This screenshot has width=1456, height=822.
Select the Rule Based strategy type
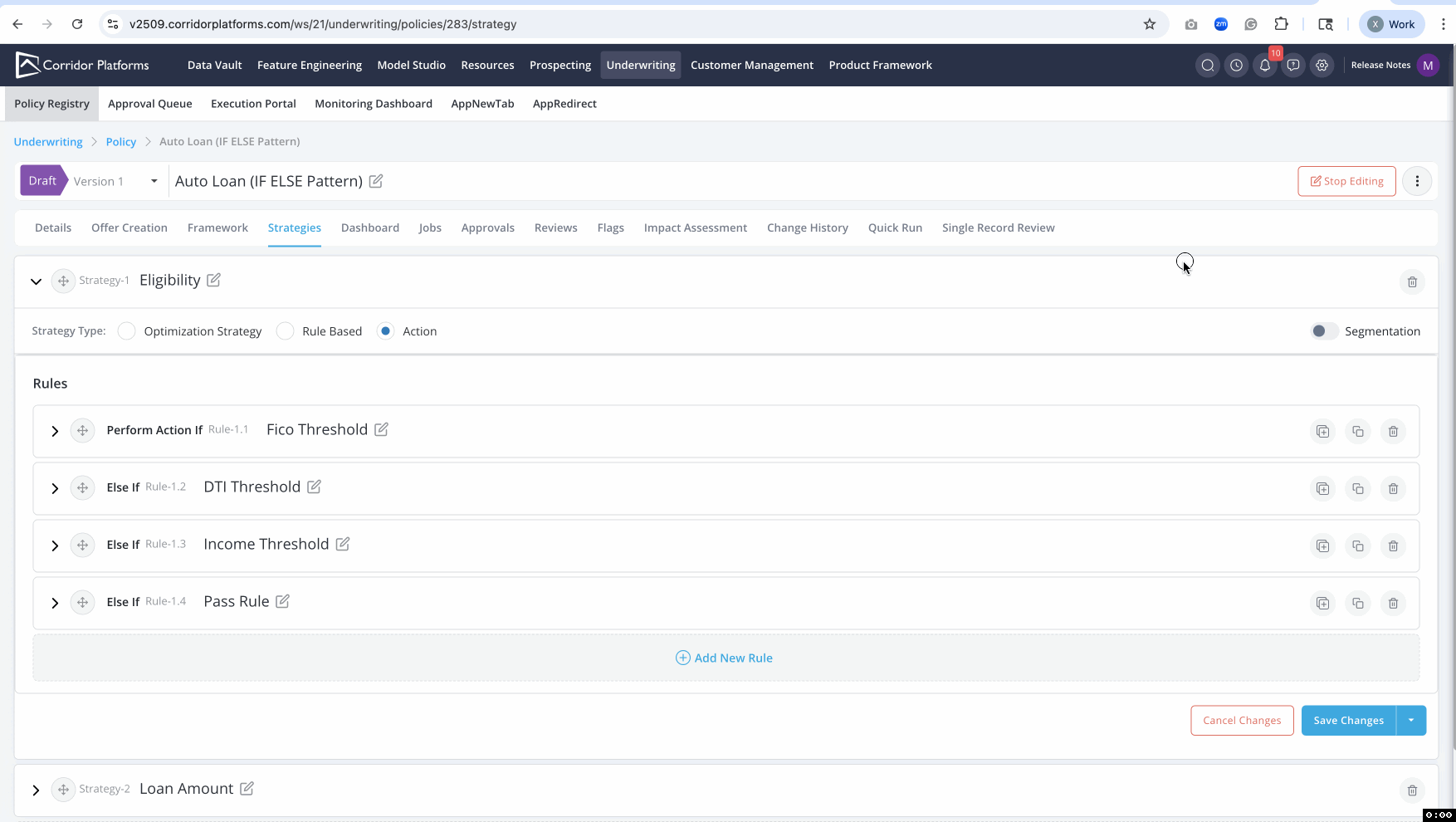tap(285, 331)
